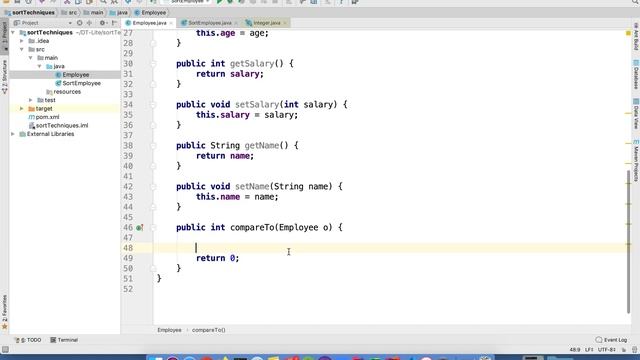The image size is (640, 360).
Task: Open the TODO tool window tab
Action: point(28,340)
